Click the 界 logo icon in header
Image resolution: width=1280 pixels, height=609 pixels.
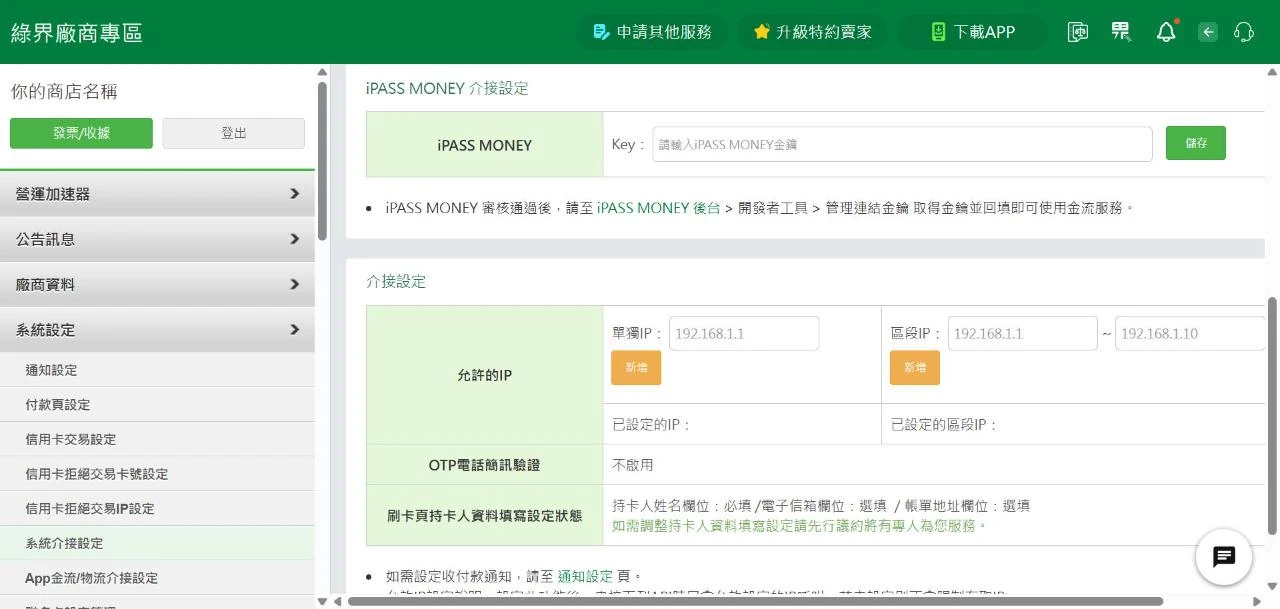1121,32
